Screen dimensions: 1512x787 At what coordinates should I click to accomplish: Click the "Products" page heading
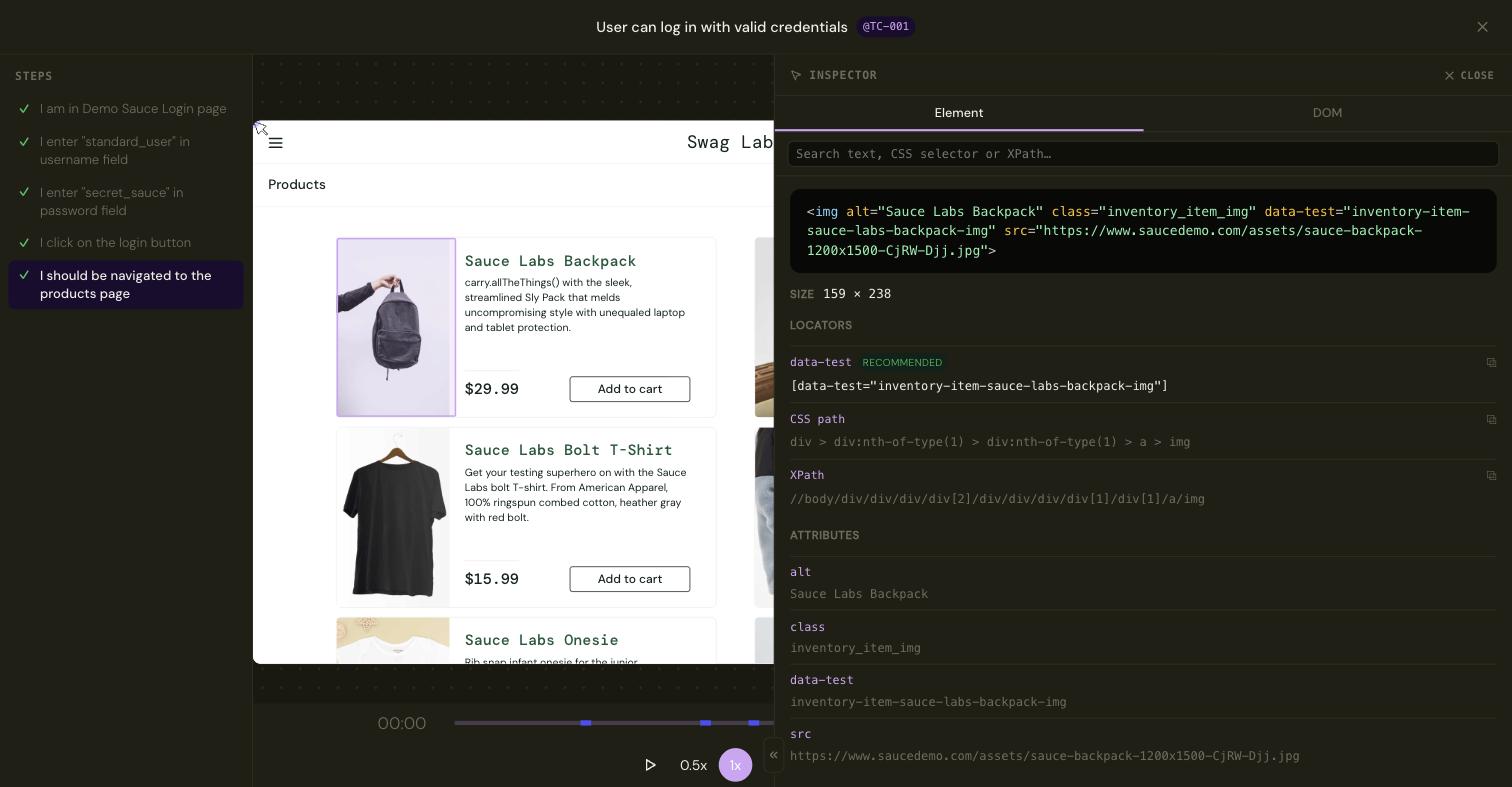coord(297,185)
